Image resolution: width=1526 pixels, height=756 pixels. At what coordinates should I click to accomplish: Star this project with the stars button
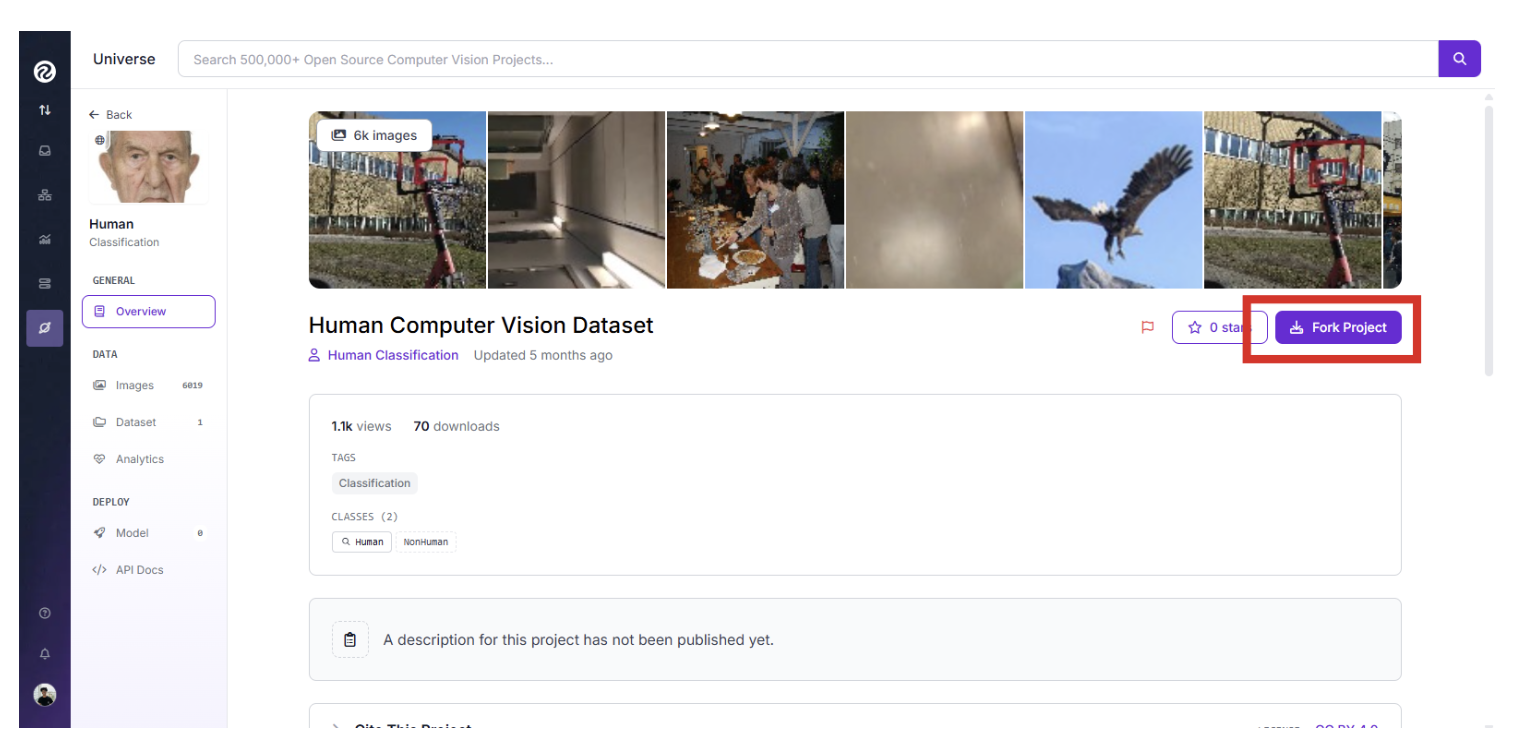[x=1218, y=327]
